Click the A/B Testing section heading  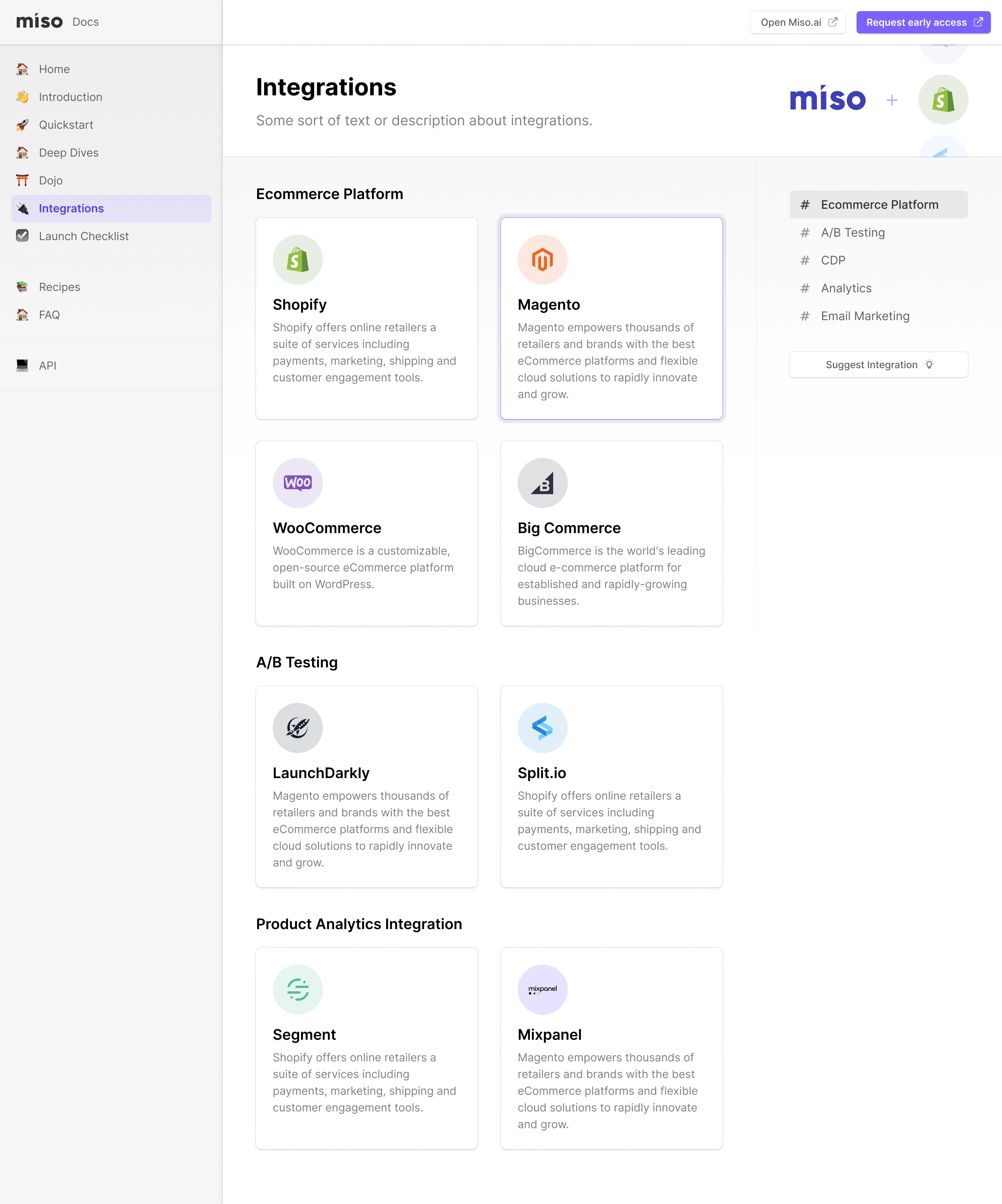tap(297, 662)
